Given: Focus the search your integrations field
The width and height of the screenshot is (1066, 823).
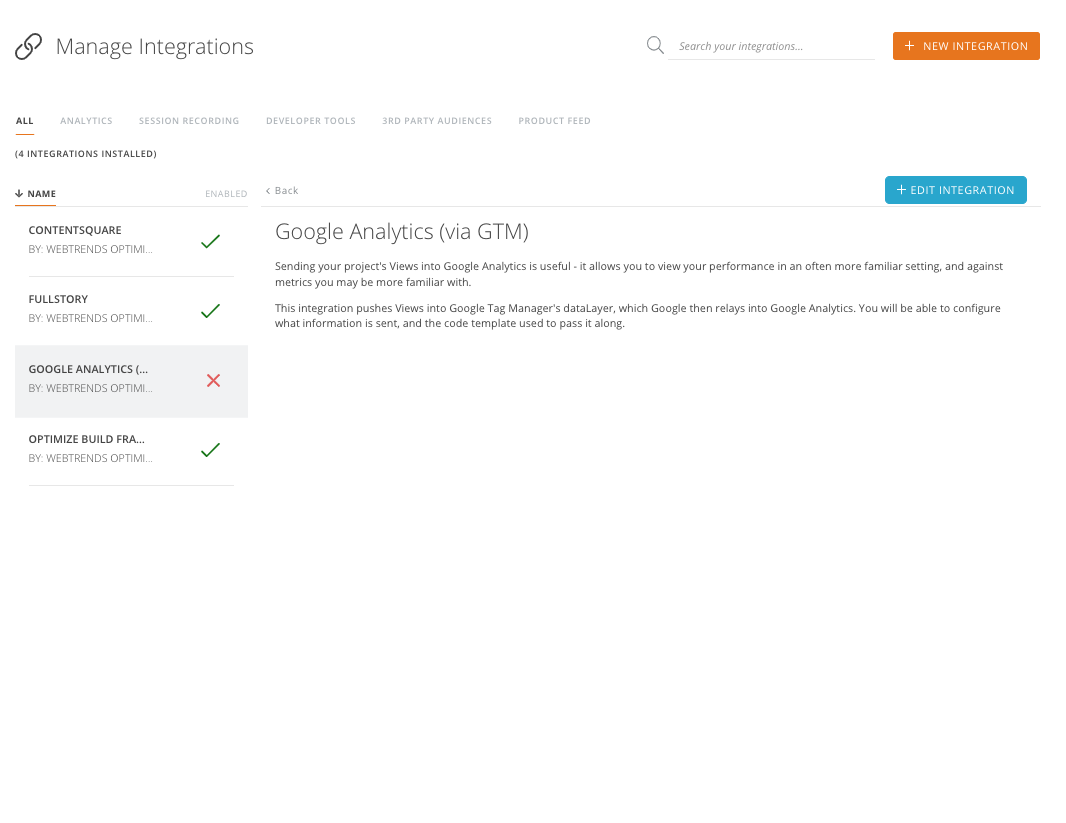Looking at the screenshot, I should coord(770,46).
